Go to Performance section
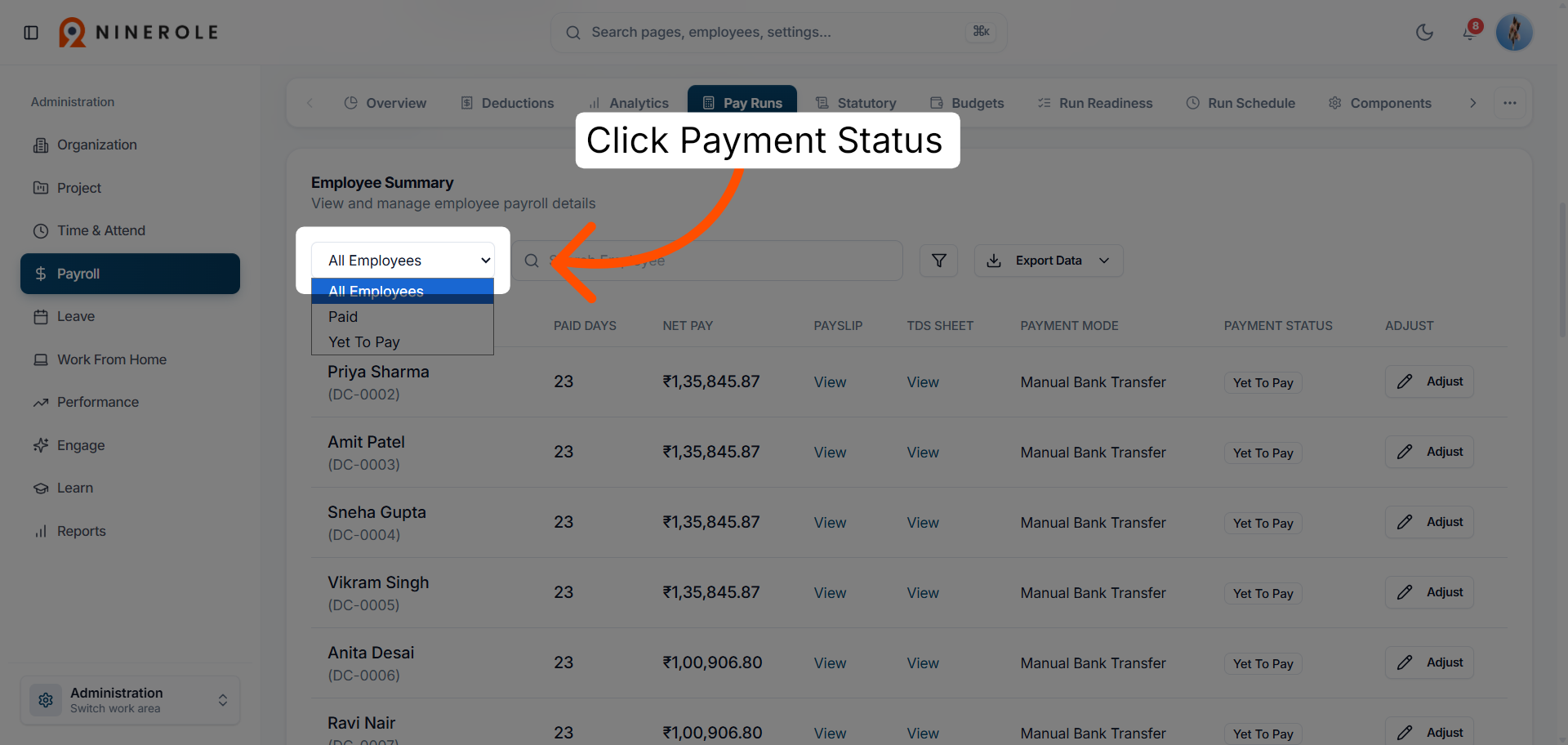 pyautogui.click(x=131, y=402)
